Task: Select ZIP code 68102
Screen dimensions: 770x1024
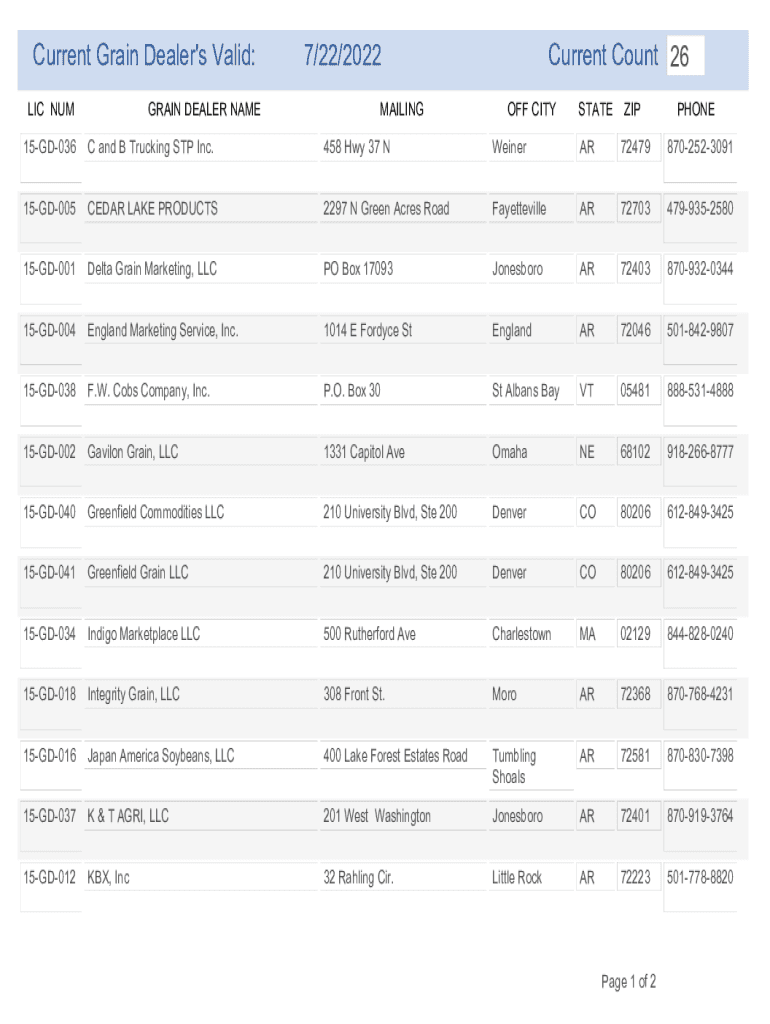Action: tap(635, 452)
